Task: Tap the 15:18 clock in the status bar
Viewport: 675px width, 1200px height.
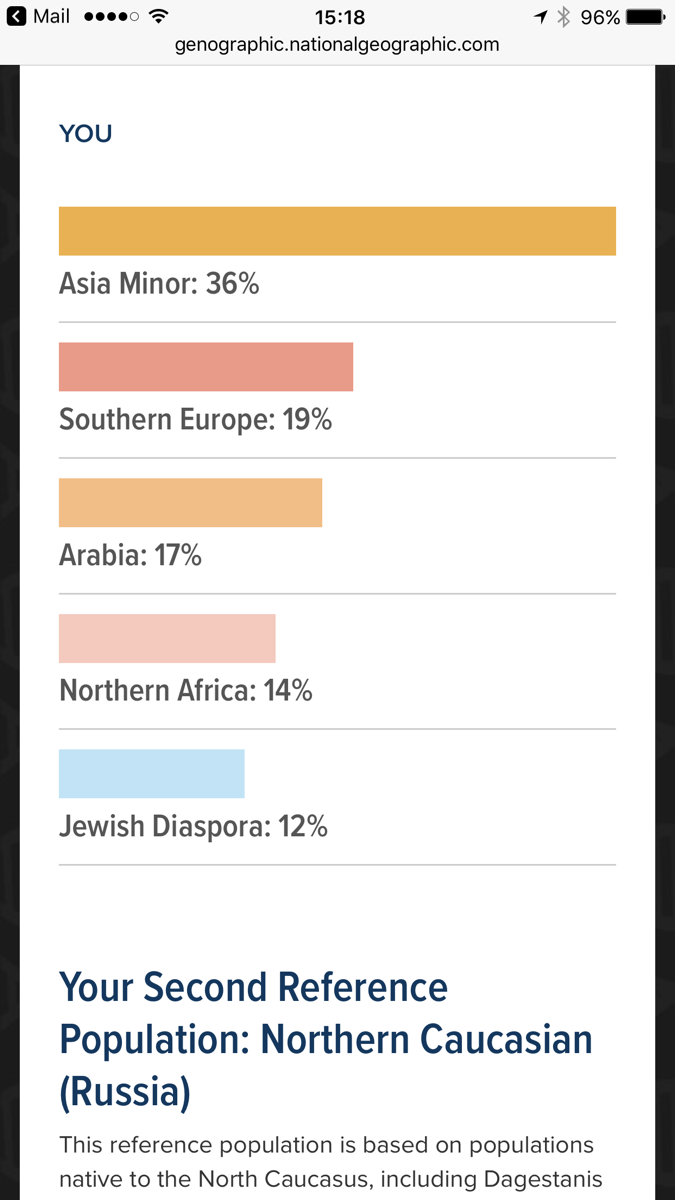Action: pos(339,17)
